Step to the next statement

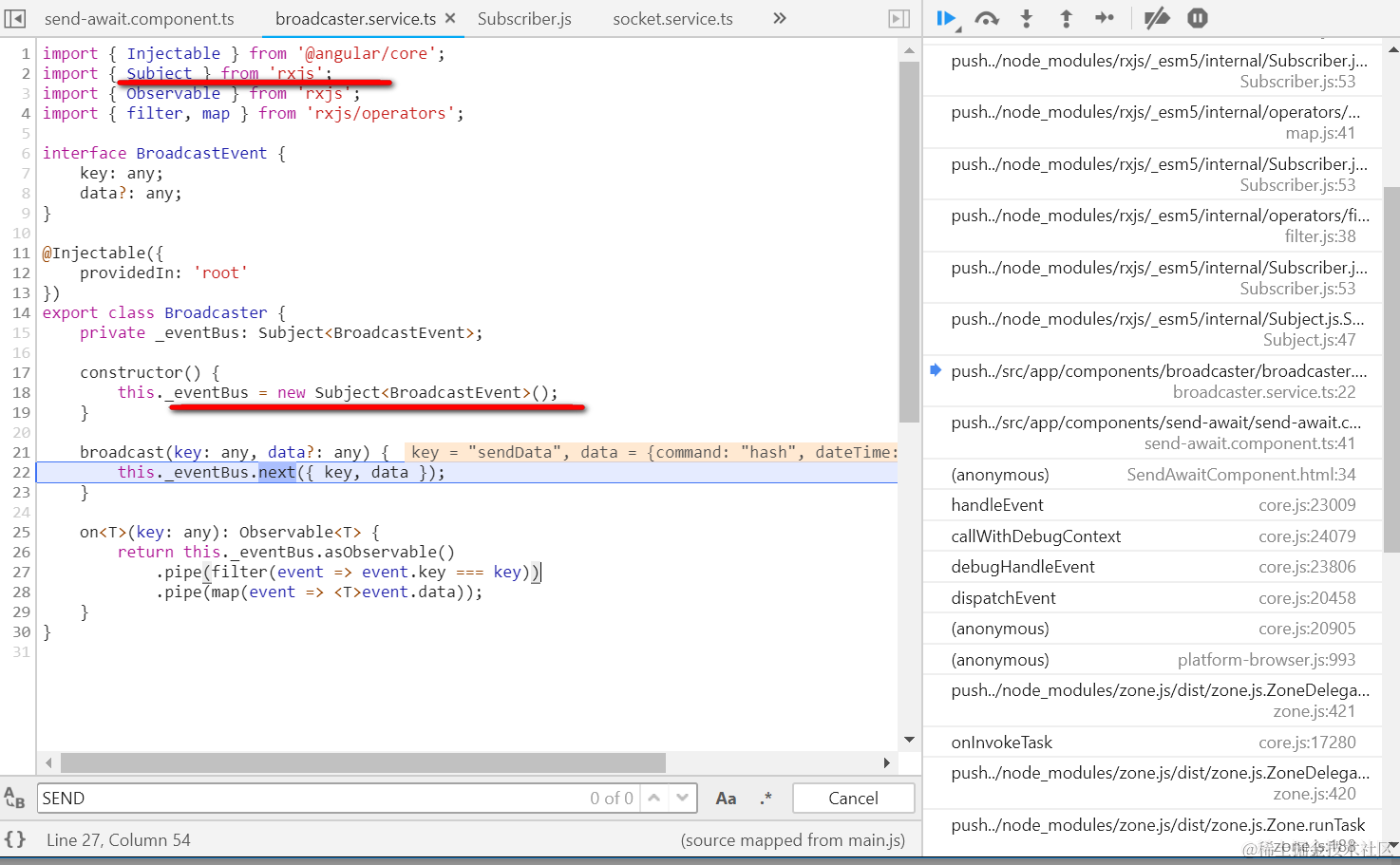click(1105, 18)
